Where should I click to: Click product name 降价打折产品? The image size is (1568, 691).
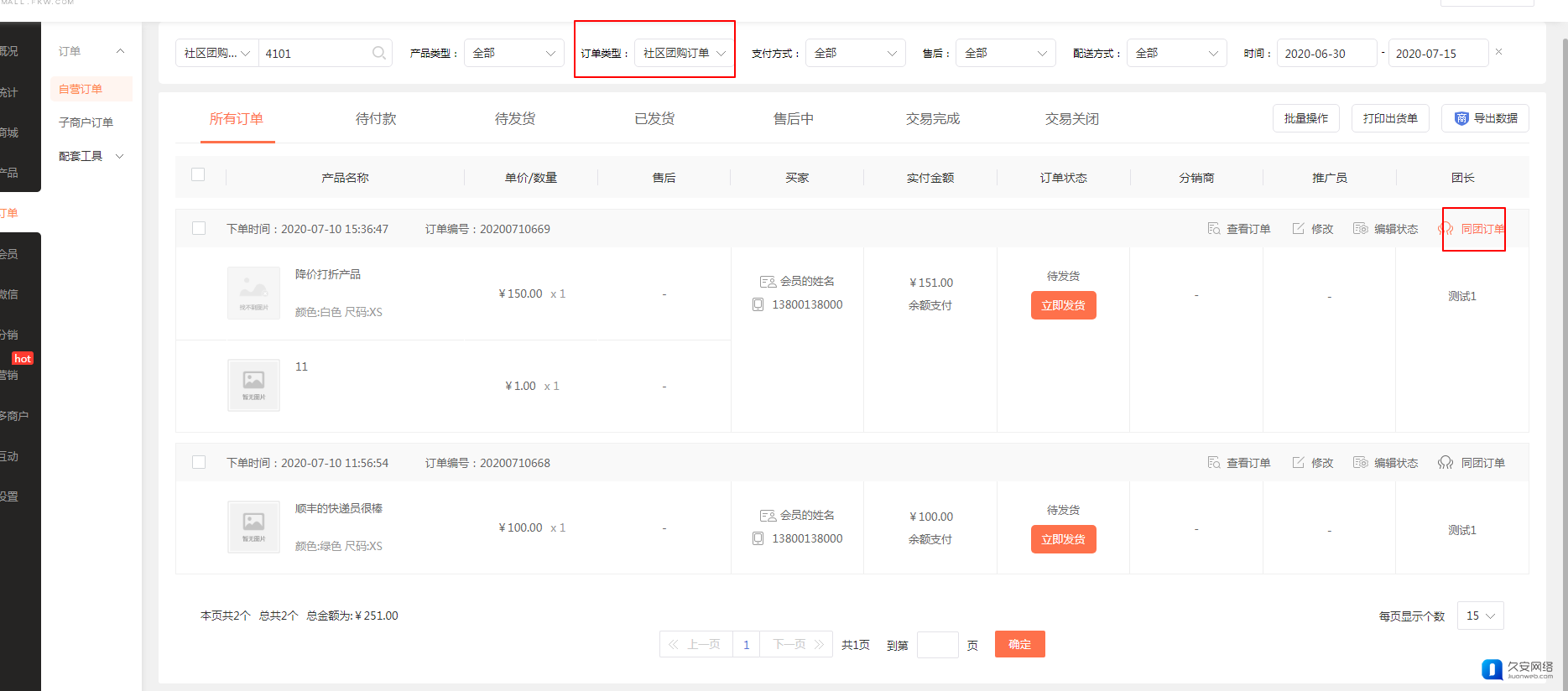[x=328, y=274]
